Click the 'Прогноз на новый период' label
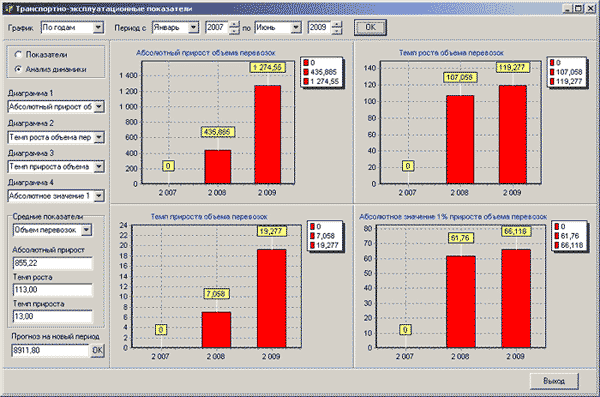 tap(55, 337)
